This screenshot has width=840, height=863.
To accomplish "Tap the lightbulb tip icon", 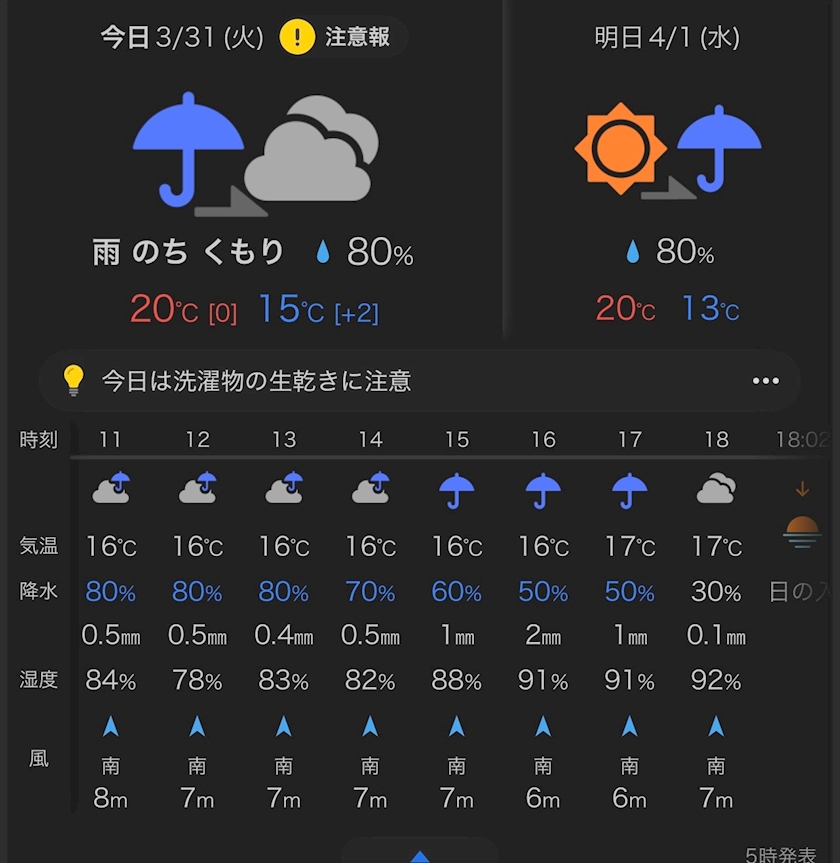I will [73, 380].
